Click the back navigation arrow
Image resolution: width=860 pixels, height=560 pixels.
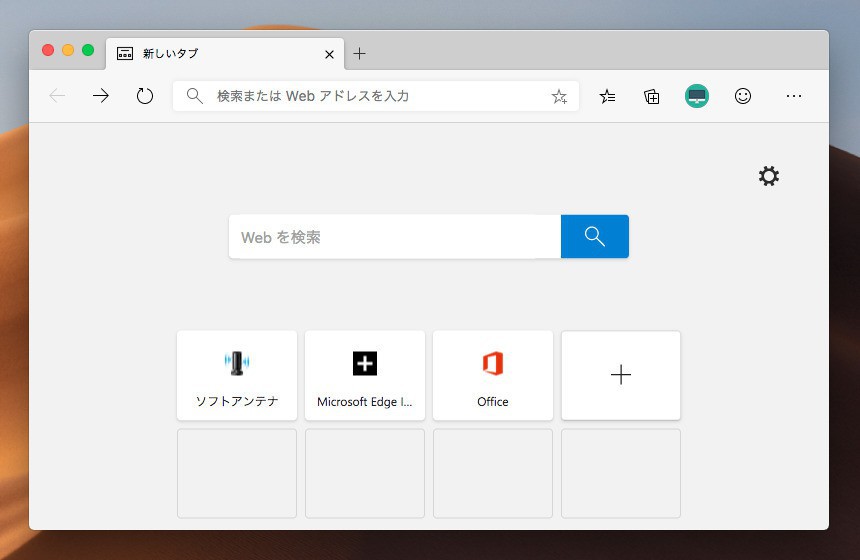[57, 96]
